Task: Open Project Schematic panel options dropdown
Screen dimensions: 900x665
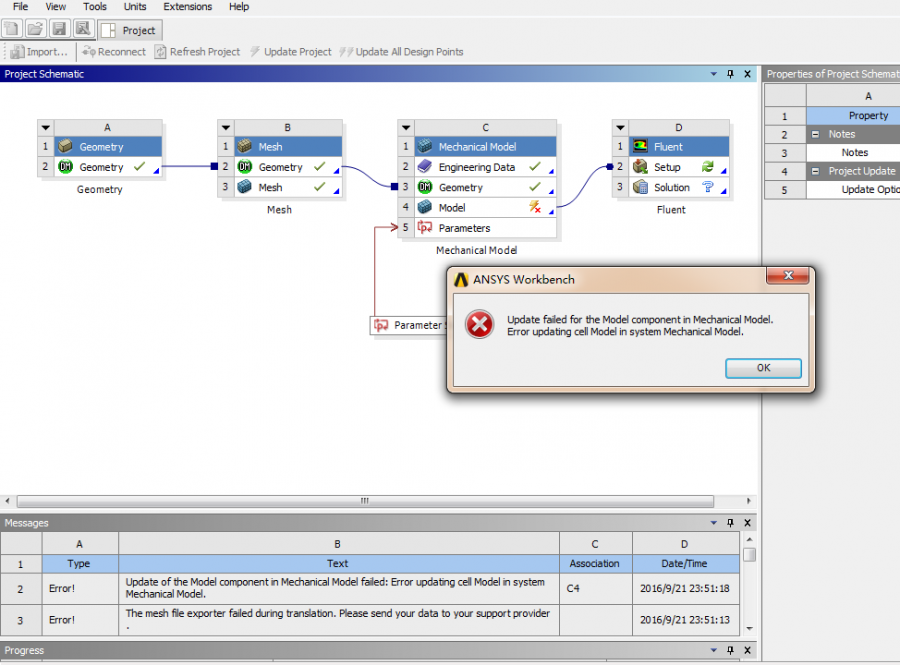Action: 713,74
